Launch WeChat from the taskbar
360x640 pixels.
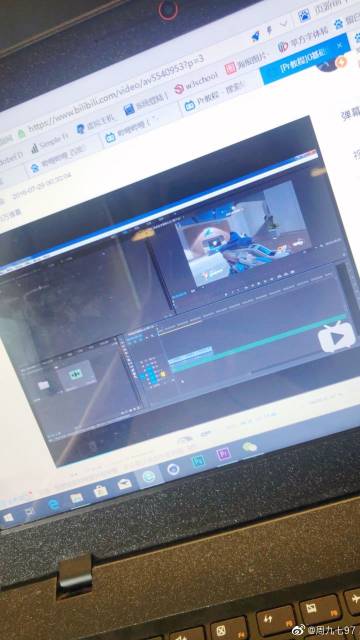point(249,447)
